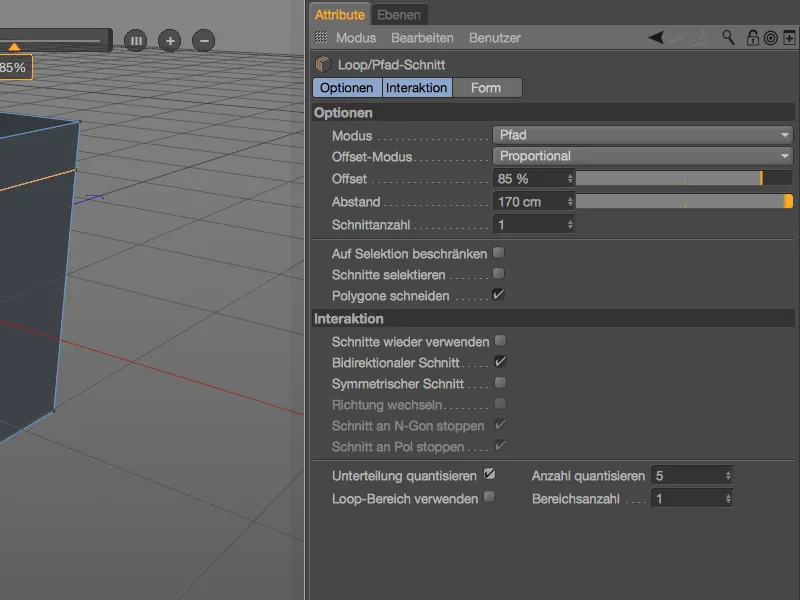This screenshot has height=600, width=800.
Task: Click the Optionen section header
Action: coord(554,113)
